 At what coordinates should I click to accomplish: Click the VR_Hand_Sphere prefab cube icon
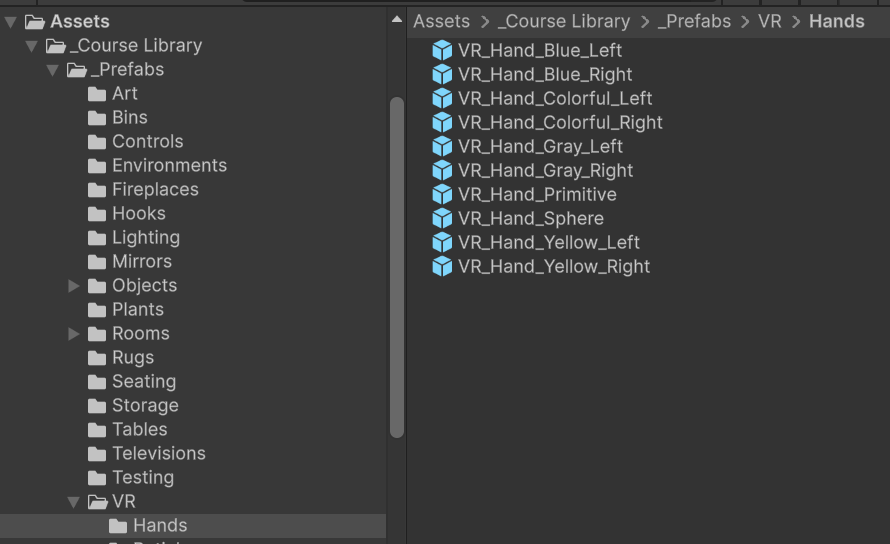(x=442, y=218)
